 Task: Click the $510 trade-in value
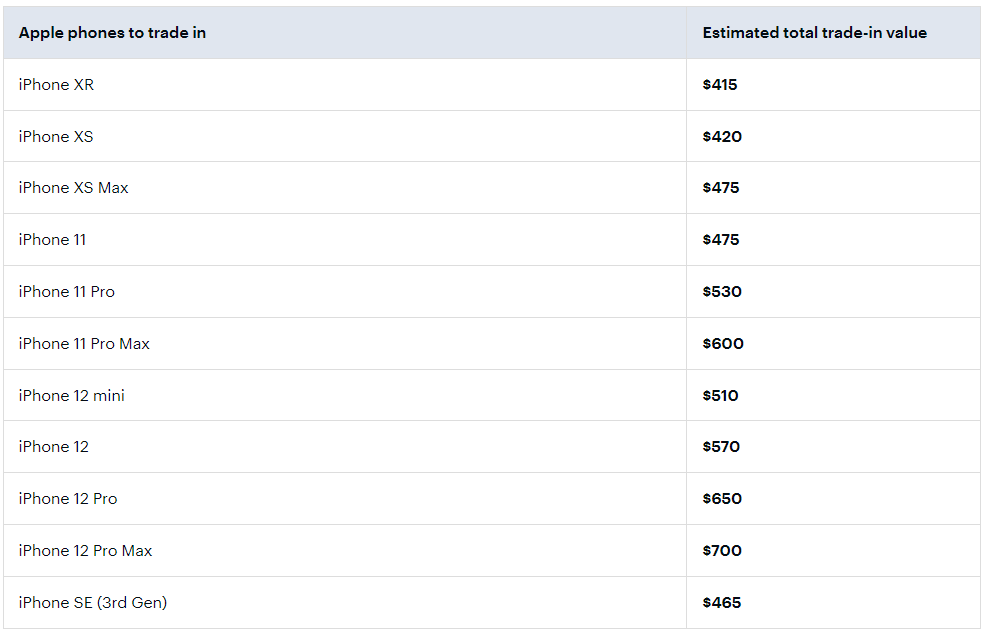[x=721, y=396]
